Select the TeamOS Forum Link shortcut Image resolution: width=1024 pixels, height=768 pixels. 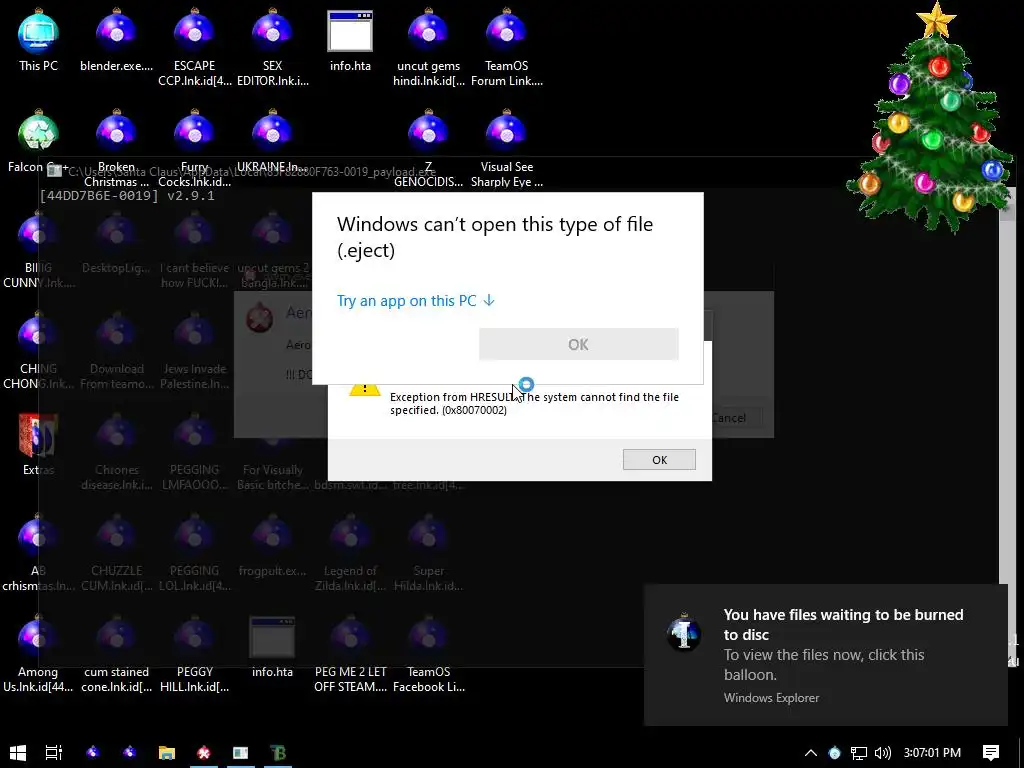pyautogui.click(x=507, y=47)
